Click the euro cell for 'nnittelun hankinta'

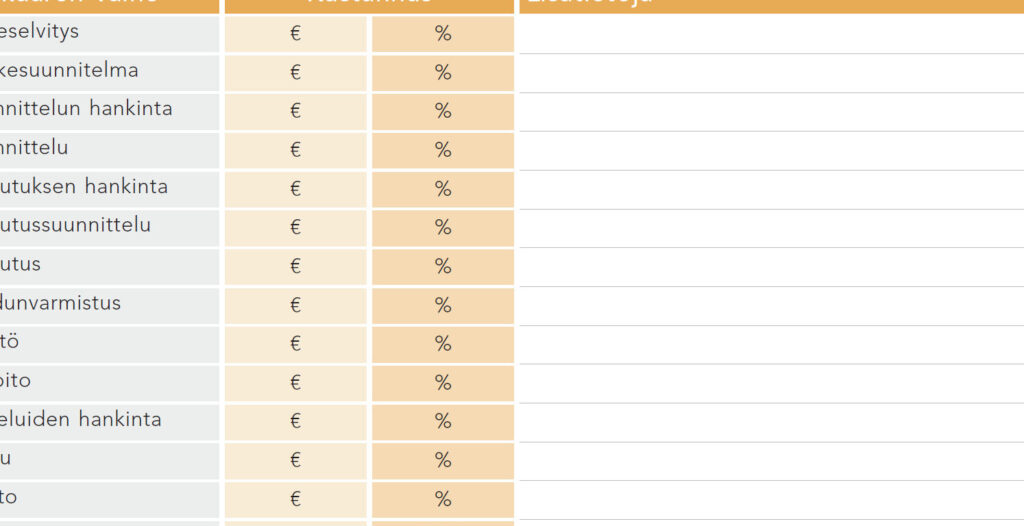(x=296, y=111)
